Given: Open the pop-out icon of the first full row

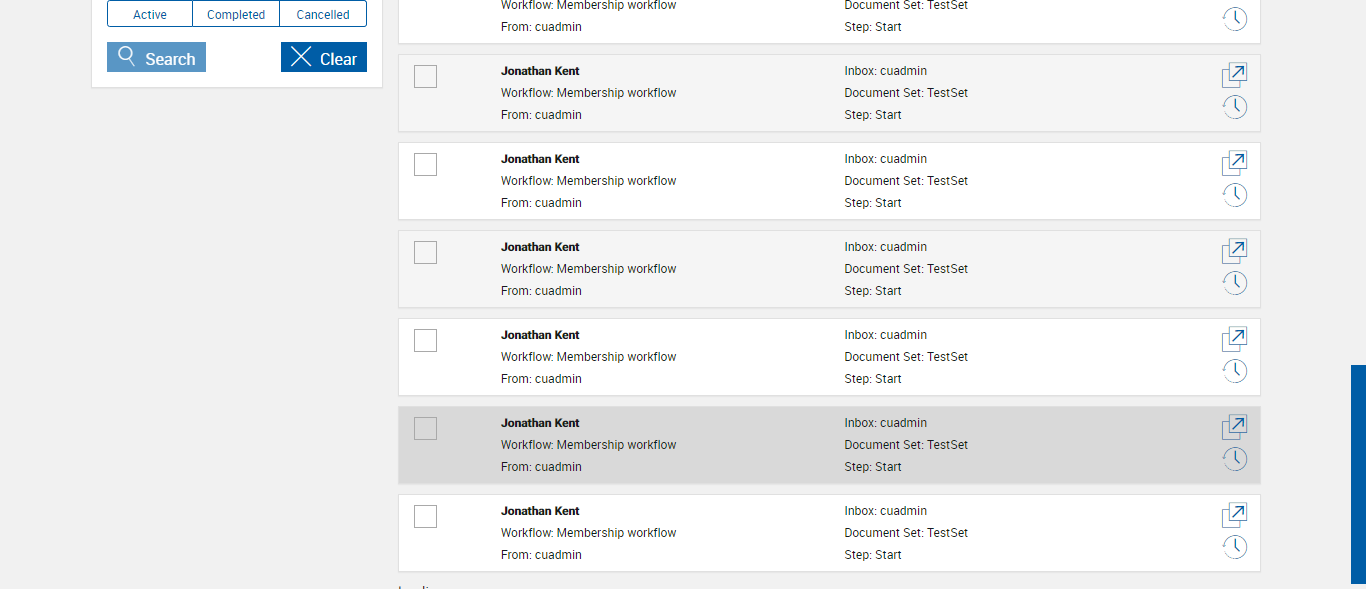Looking at the screenshot, I should pos(1235,75).
